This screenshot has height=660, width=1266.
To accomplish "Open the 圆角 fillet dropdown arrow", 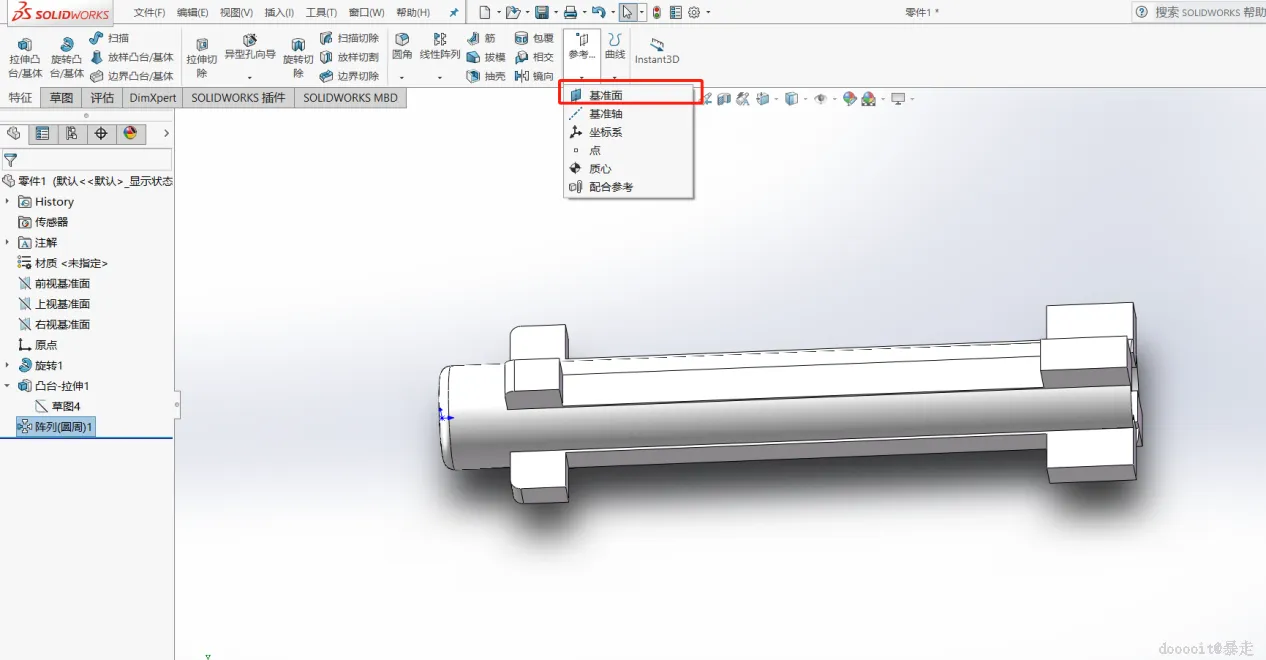I will tap(402, 77).
